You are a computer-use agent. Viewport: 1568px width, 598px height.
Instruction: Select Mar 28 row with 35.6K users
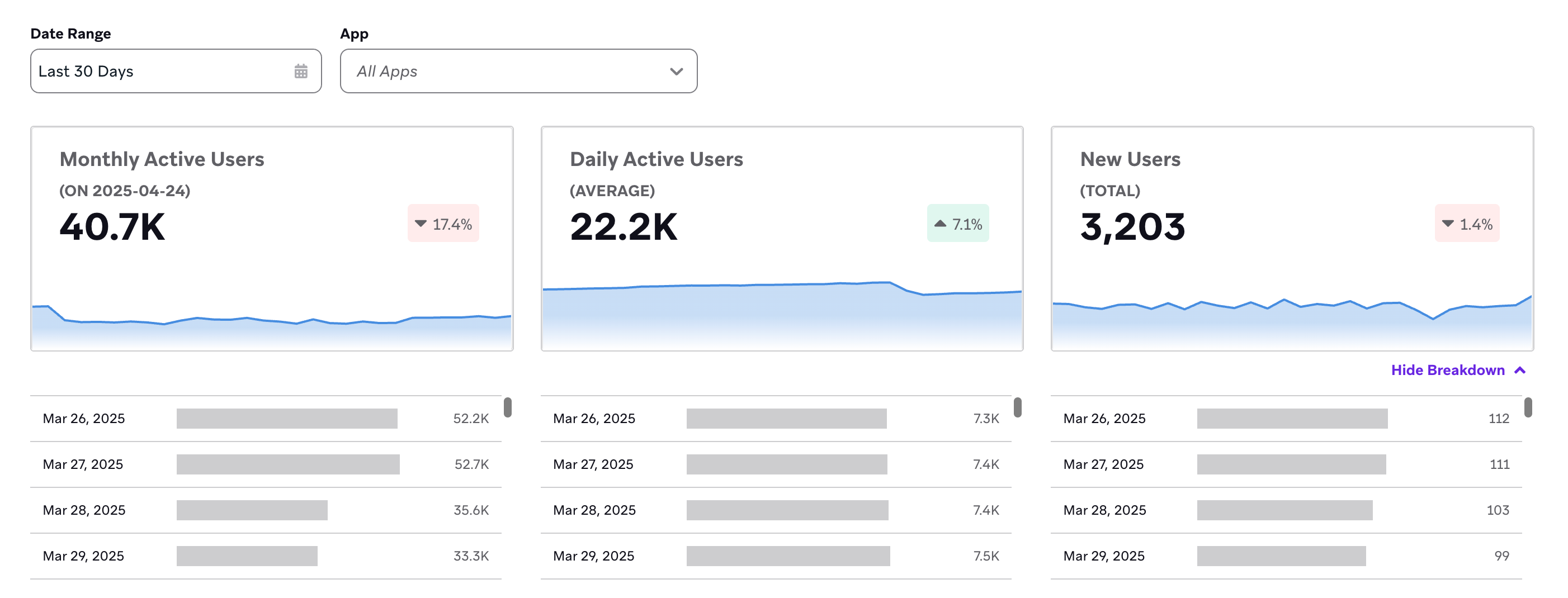(x=266, y=510)
